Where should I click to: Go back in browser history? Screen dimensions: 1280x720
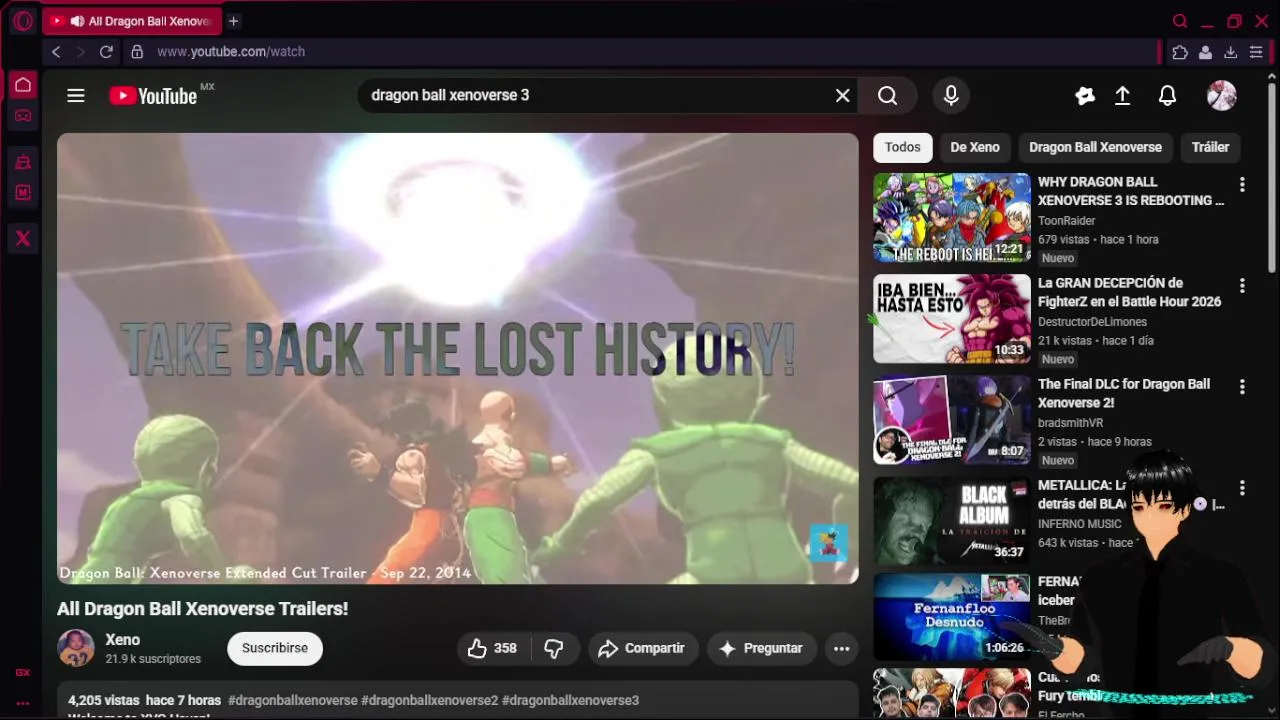[56, 52]
